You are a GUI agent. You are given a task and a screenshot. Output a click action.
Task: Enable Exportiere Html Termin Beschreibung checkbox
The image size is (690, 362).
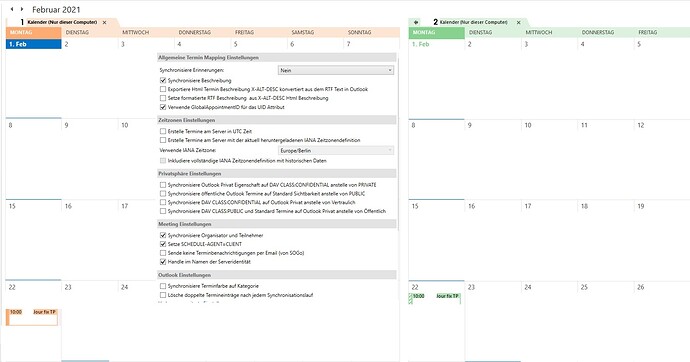[x=163, y=89]
